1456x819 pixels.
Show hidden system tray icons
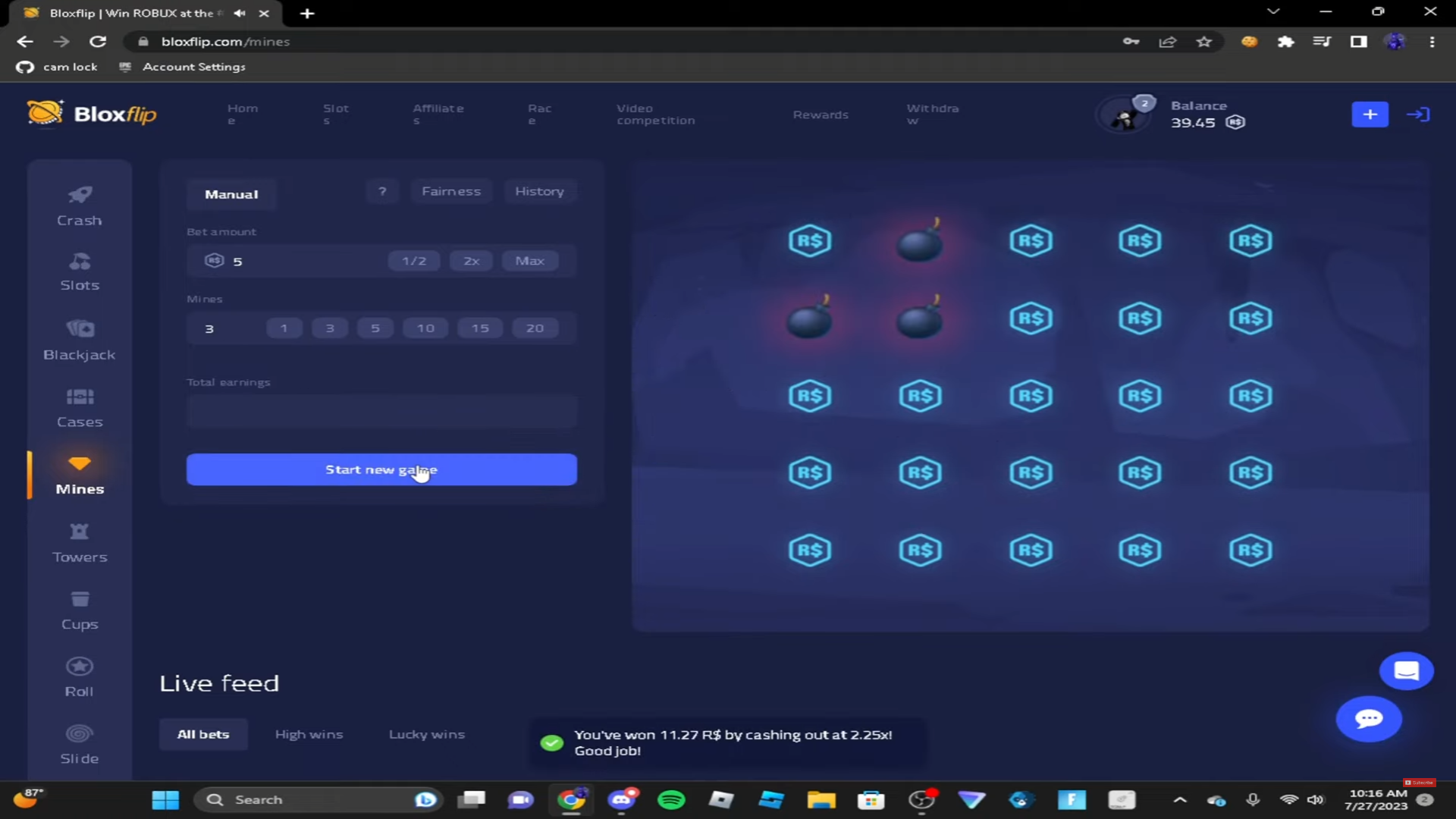pyautogui.click(x=1180, y=800)
